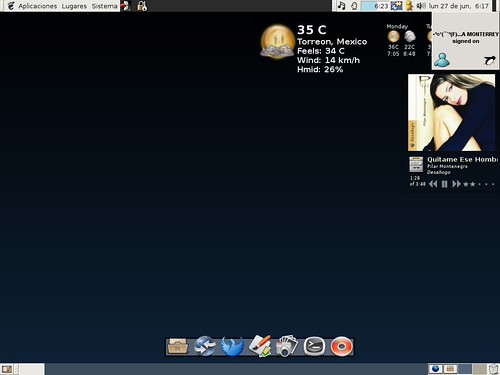Click Monday's 36C daytime forecast icon
Screen dimensions: 500x375
point(393,36)
